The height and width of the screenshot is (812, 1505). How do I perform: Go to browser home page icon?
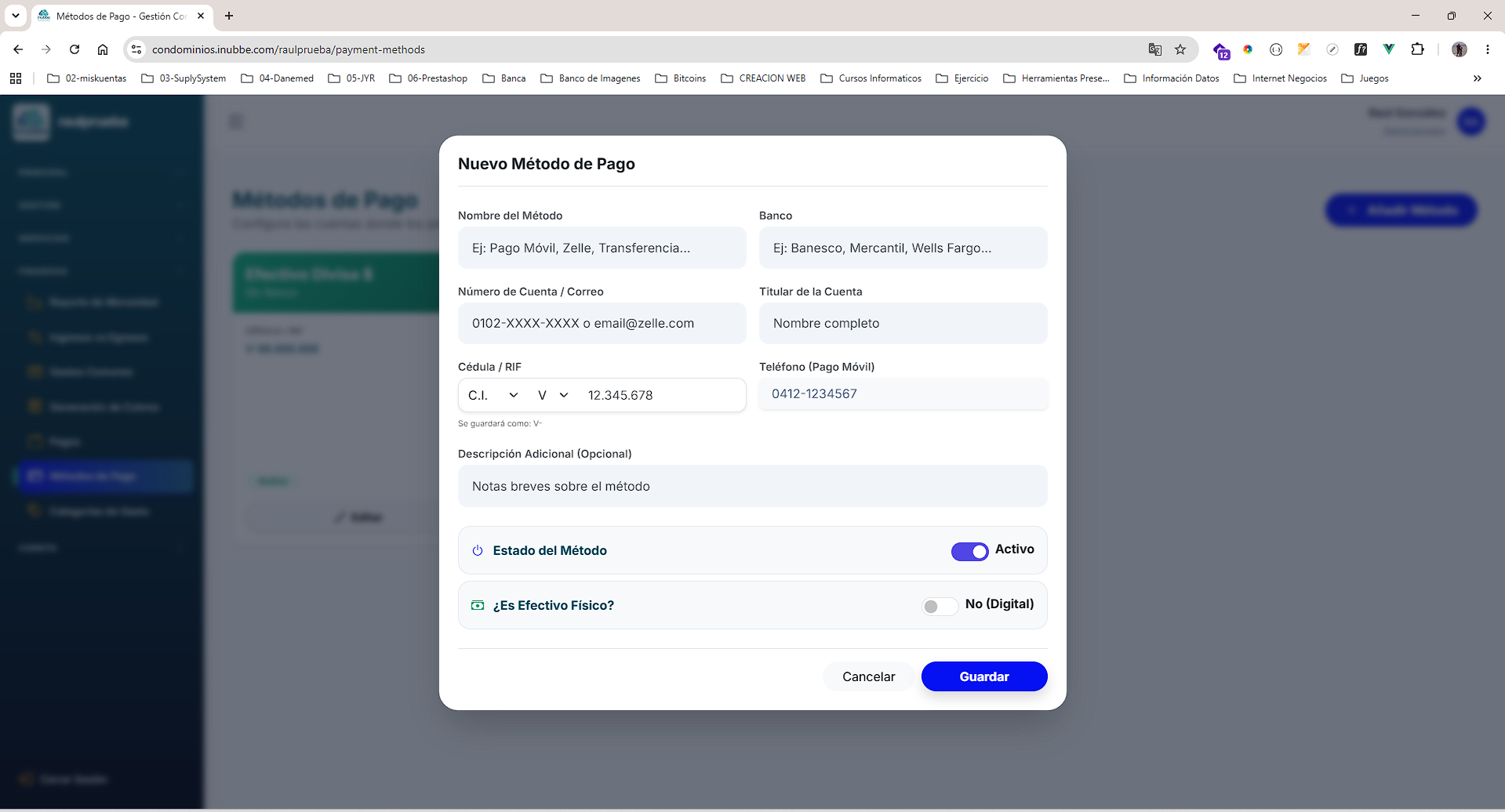103,49
